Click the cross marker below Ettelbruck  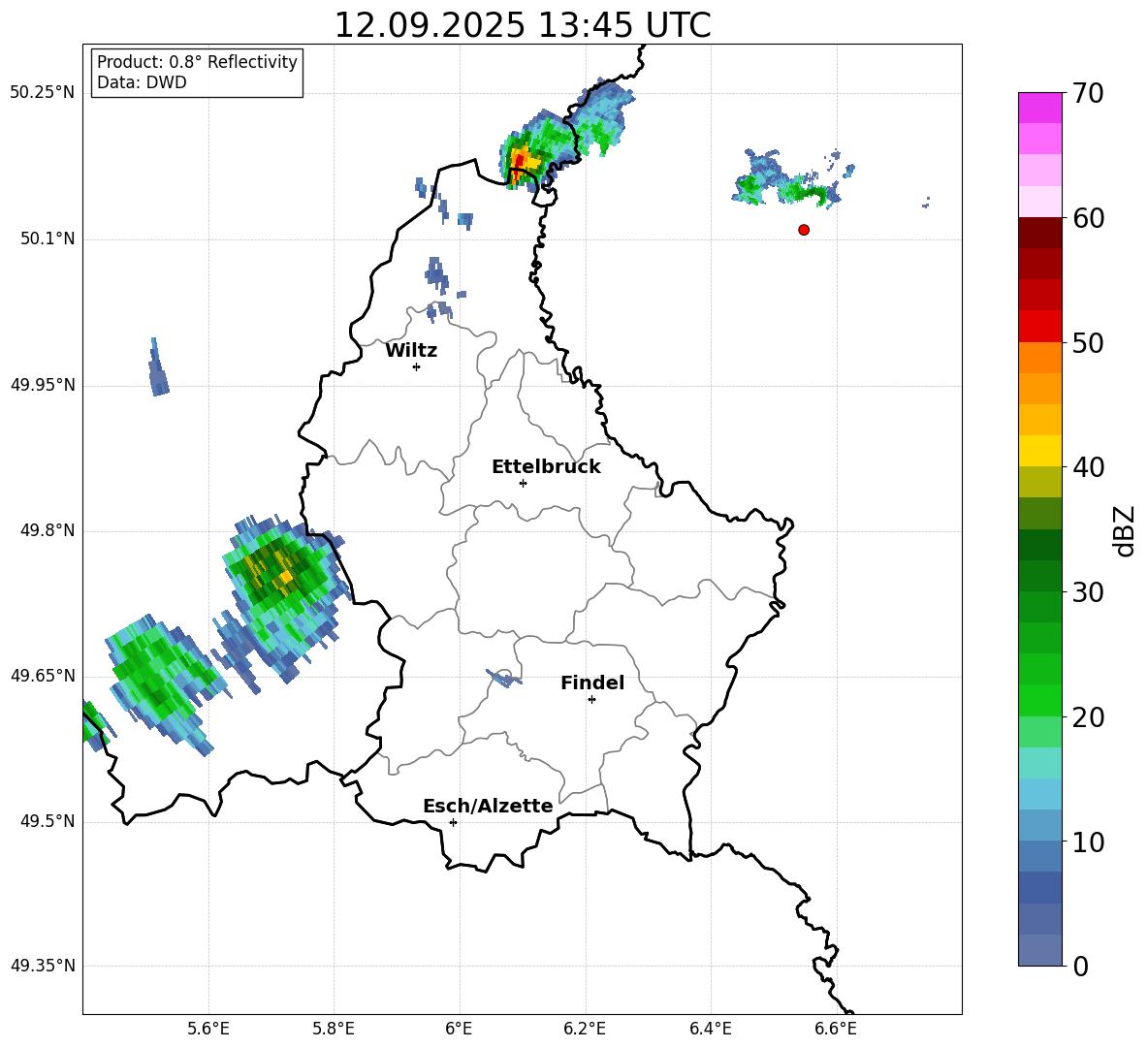coord(523,483)
